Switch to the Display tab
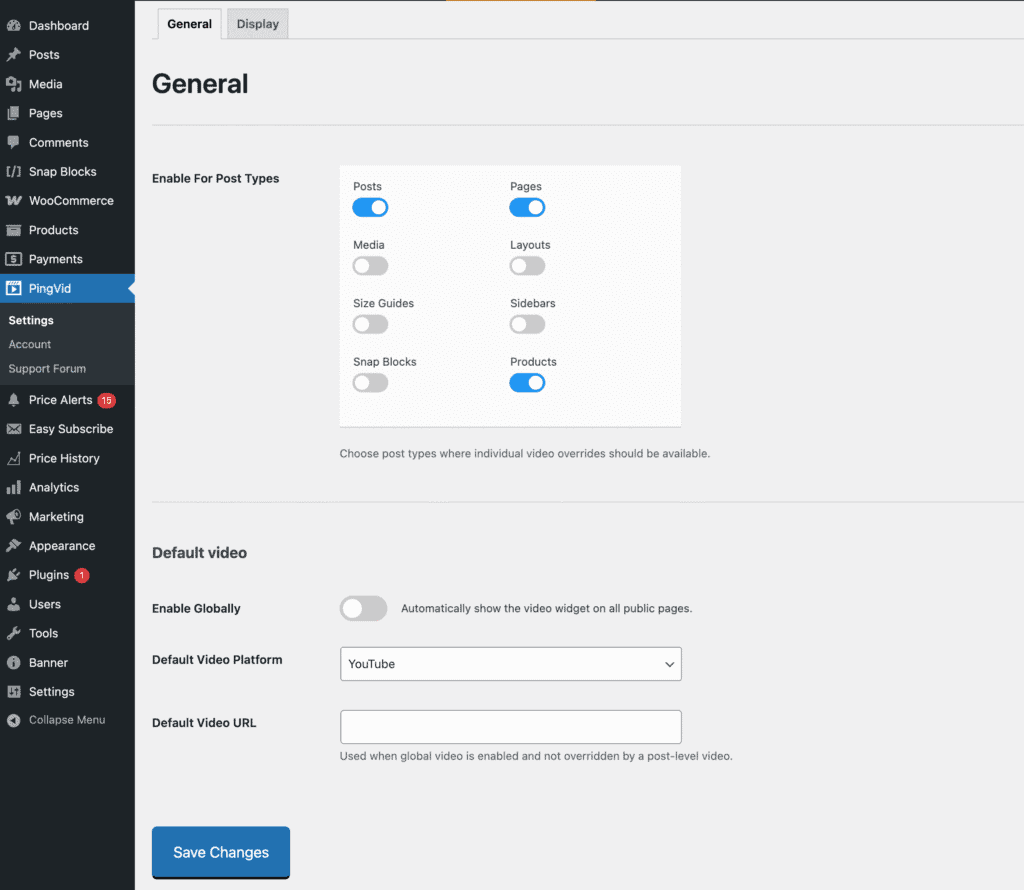Image resolution: width=1024 pixels, height=890 pixels. [257, 23]
